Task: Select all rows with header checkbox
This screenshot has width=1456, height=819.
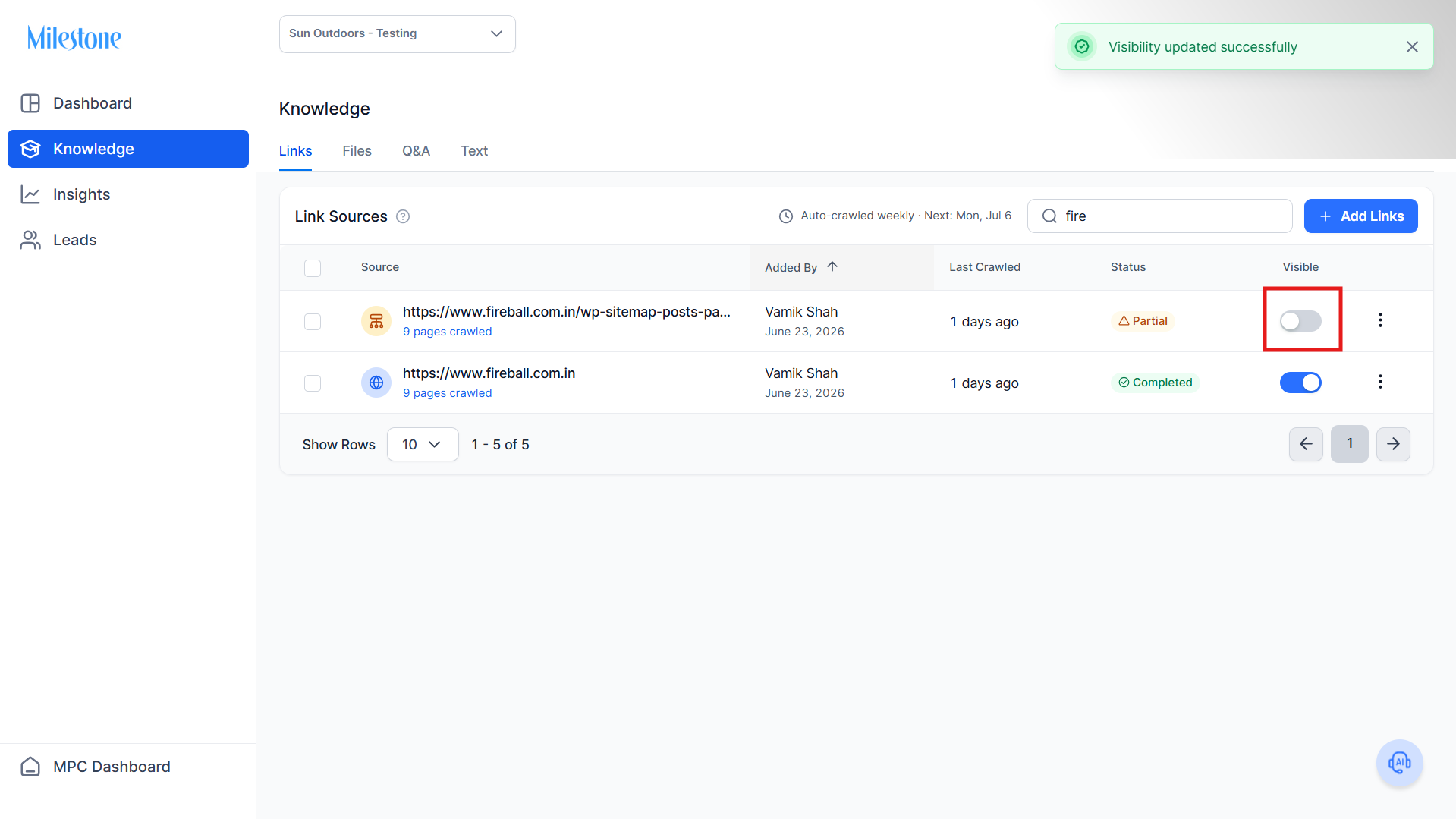Action: tap(313, 268)
